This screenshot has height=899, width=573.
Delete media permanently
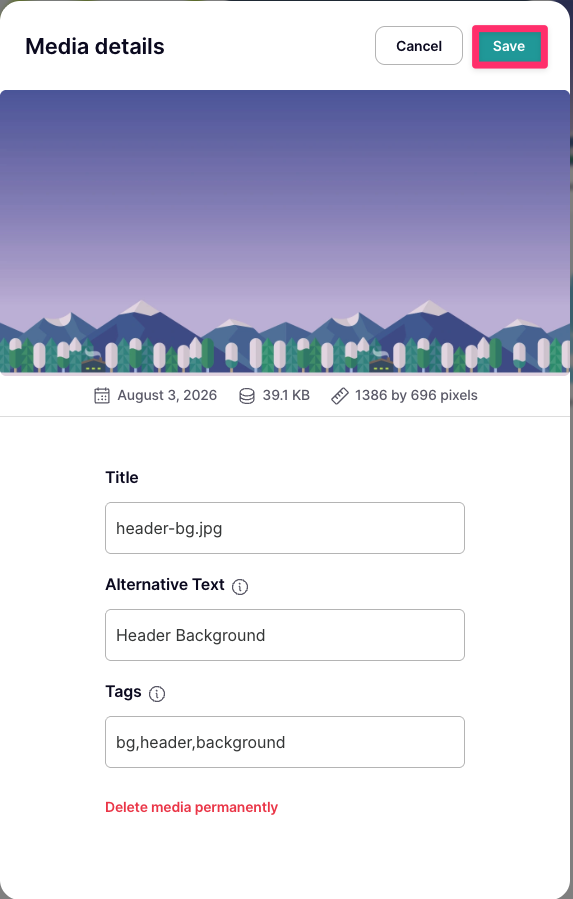[192, 807]
